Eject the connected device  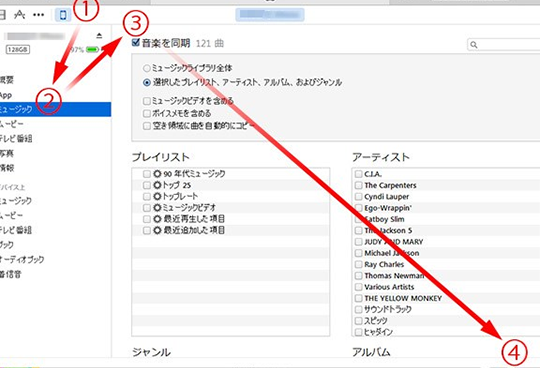click(99, 35)
